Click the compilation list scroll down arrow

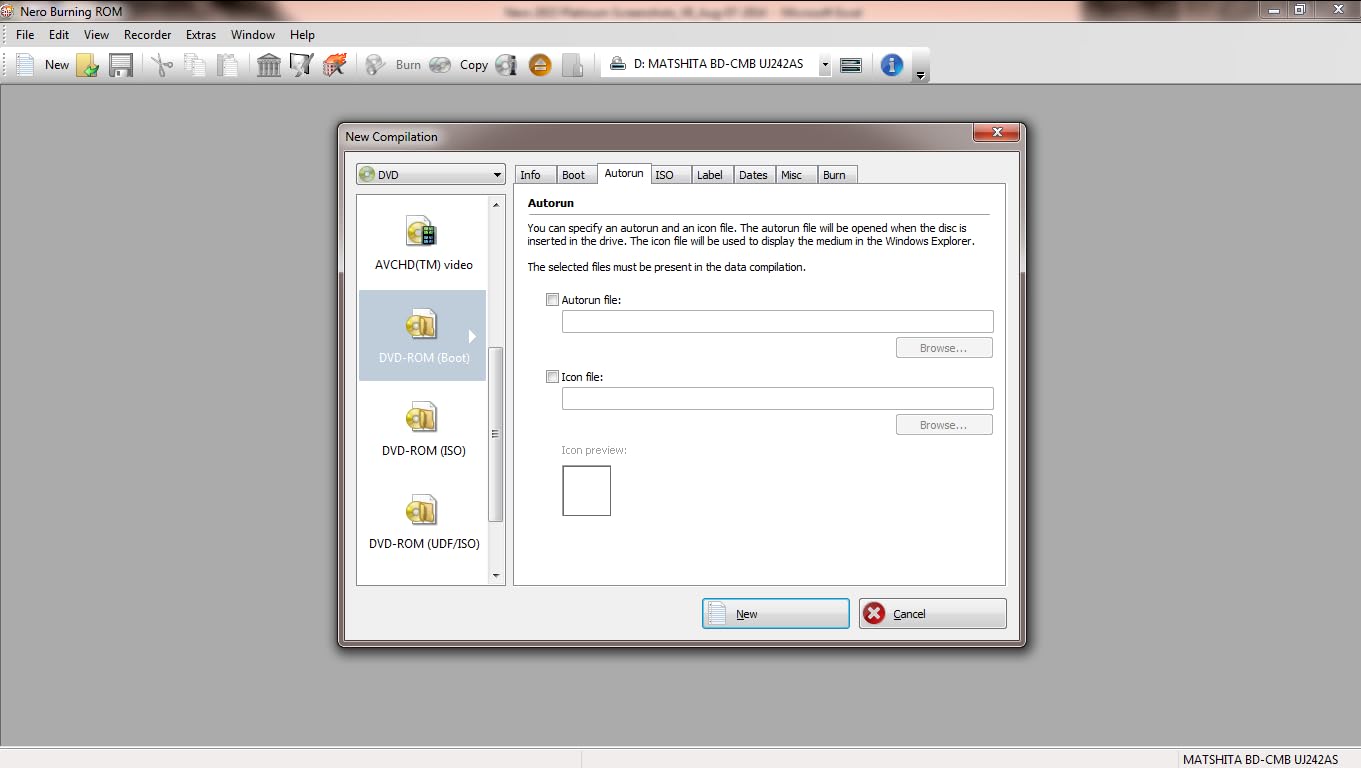click(x=496, y=576)
